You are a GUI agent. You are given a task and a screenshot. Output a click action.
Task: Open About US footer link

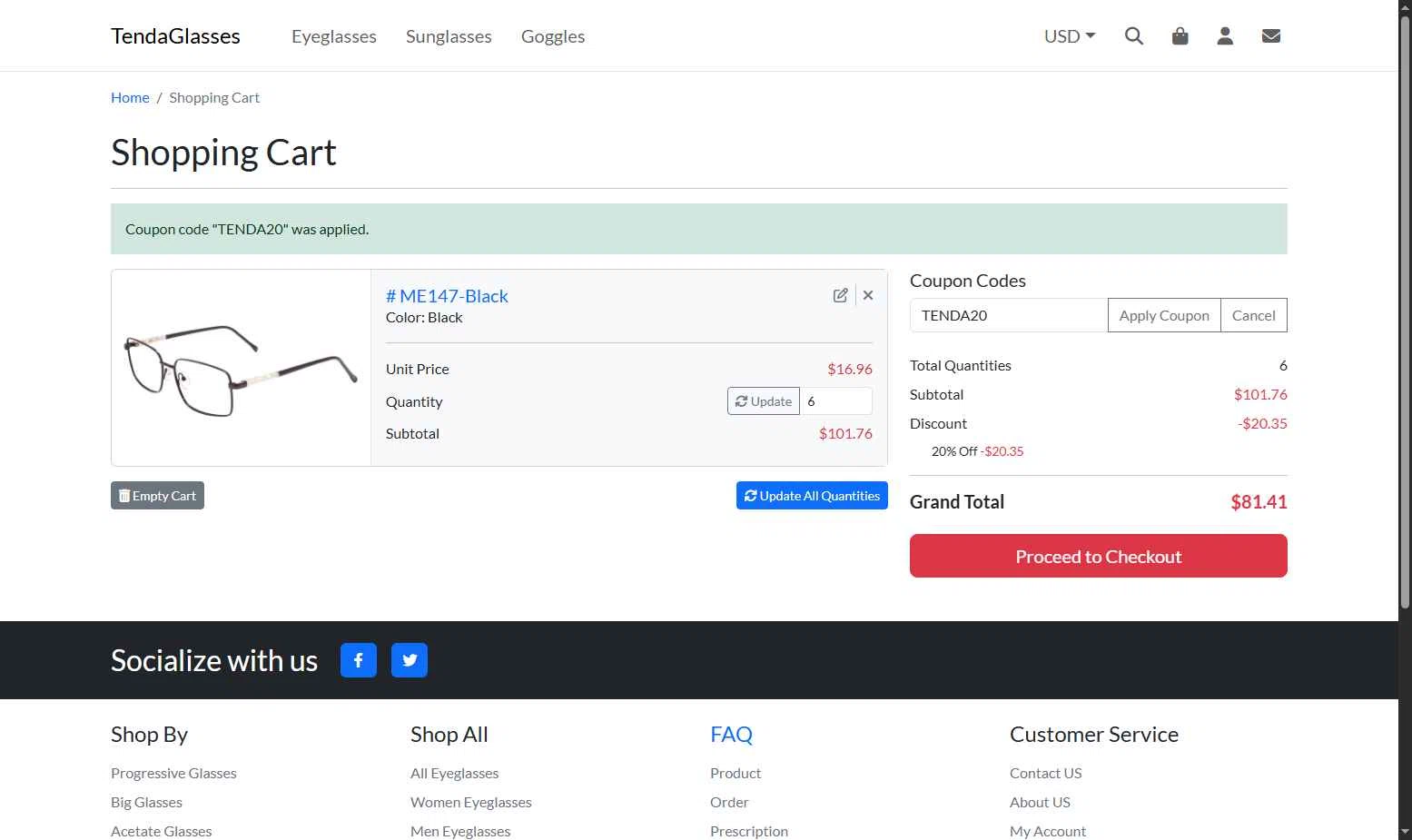(1040, 802)
